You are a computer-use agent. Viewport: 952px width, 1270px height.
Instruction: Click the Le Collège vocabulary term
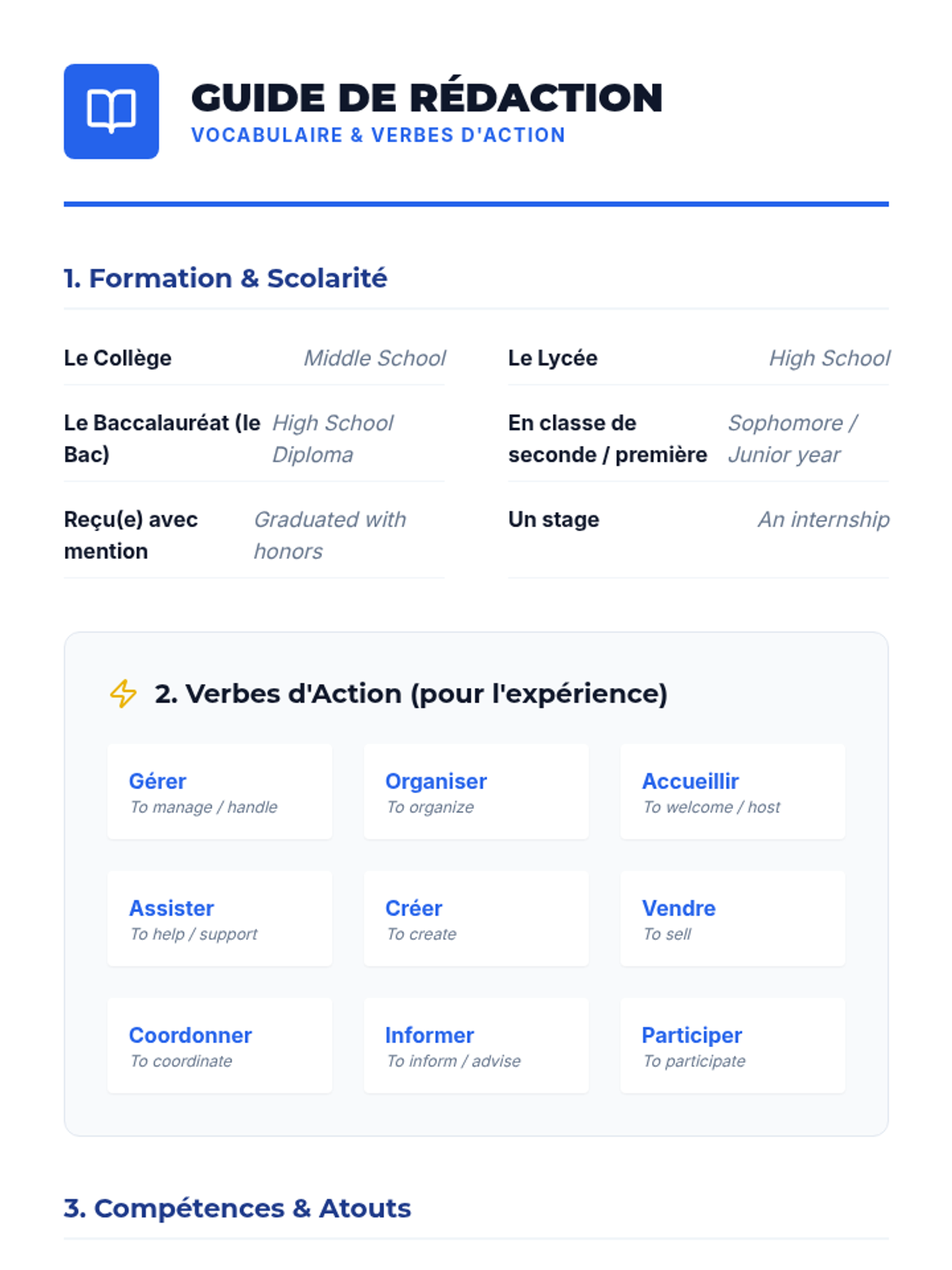(x=117, y=358)
